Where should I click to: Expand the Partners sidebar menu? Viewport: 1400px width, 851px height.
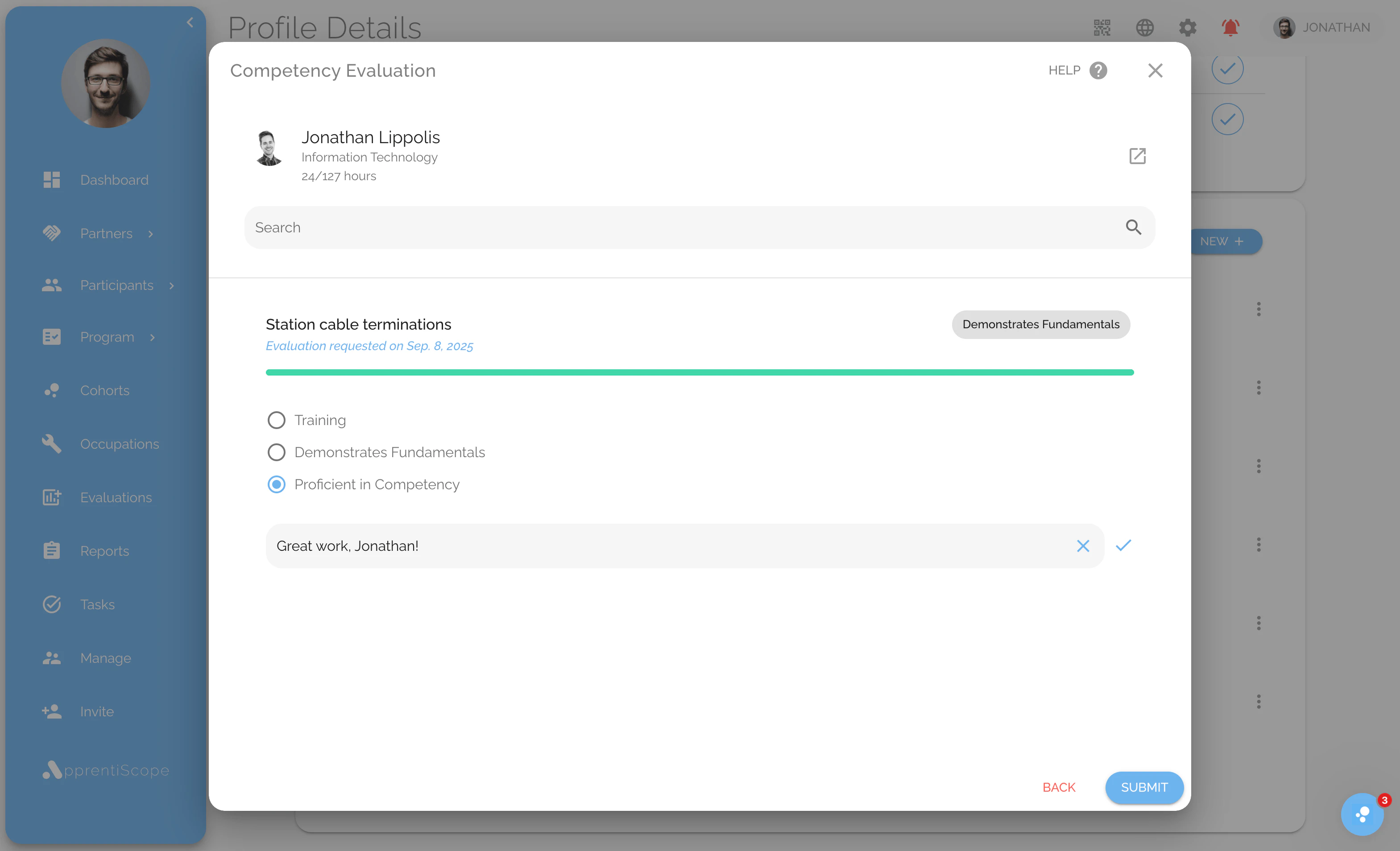[x=106, y=233]
